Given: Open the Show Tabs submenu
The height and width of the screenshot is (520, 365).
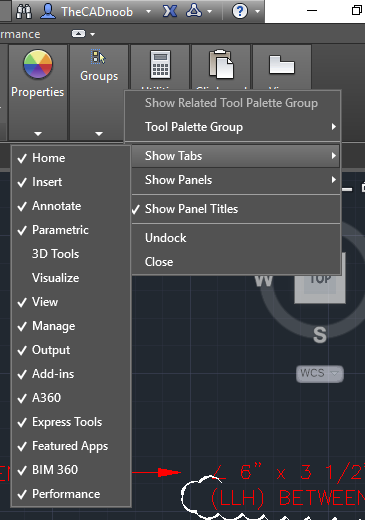Looking at the screenshot, I should pyautogui.click(x=235, y=156).
